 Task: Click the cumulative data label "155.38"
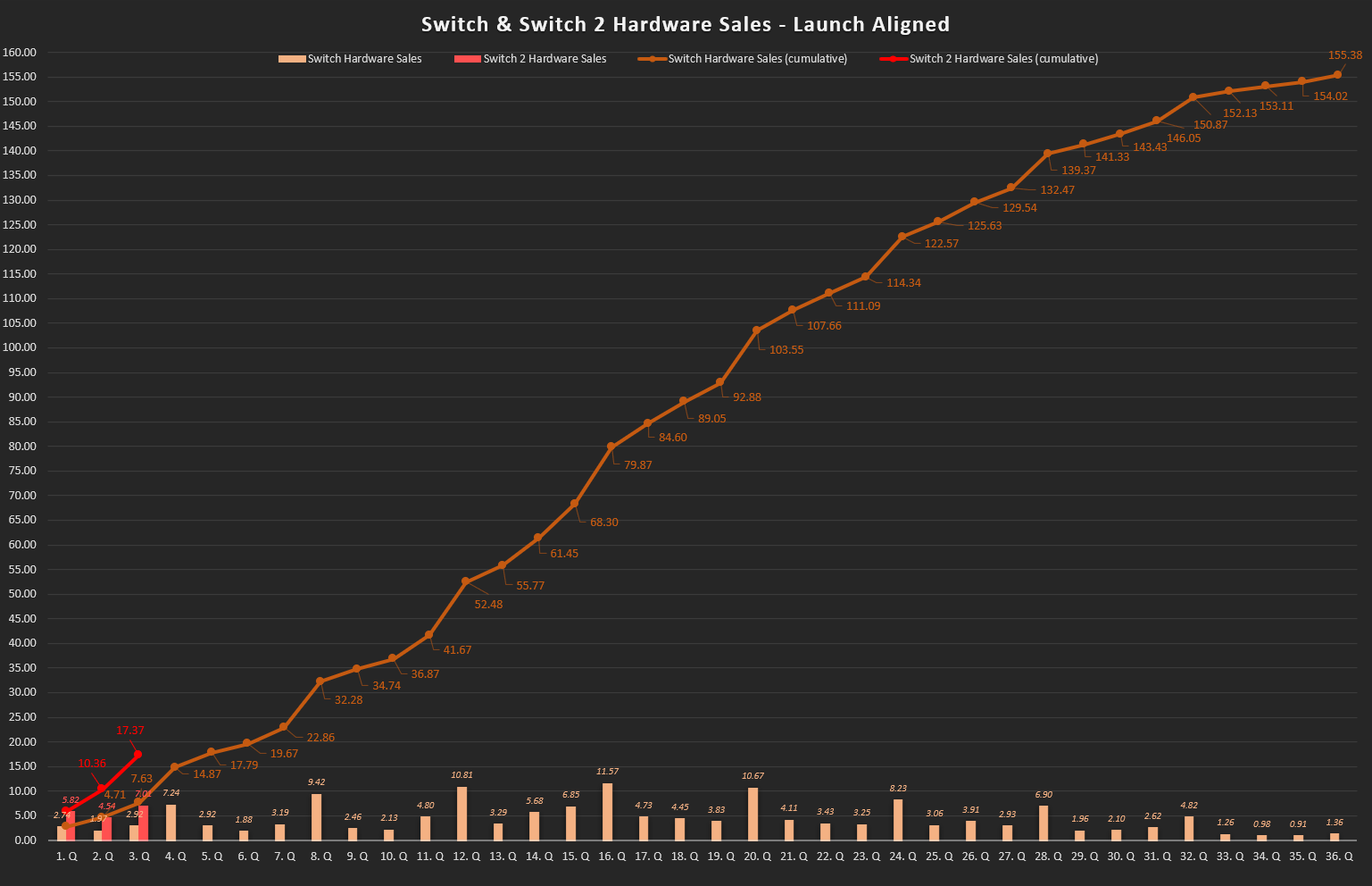[x=1345, y=55]
